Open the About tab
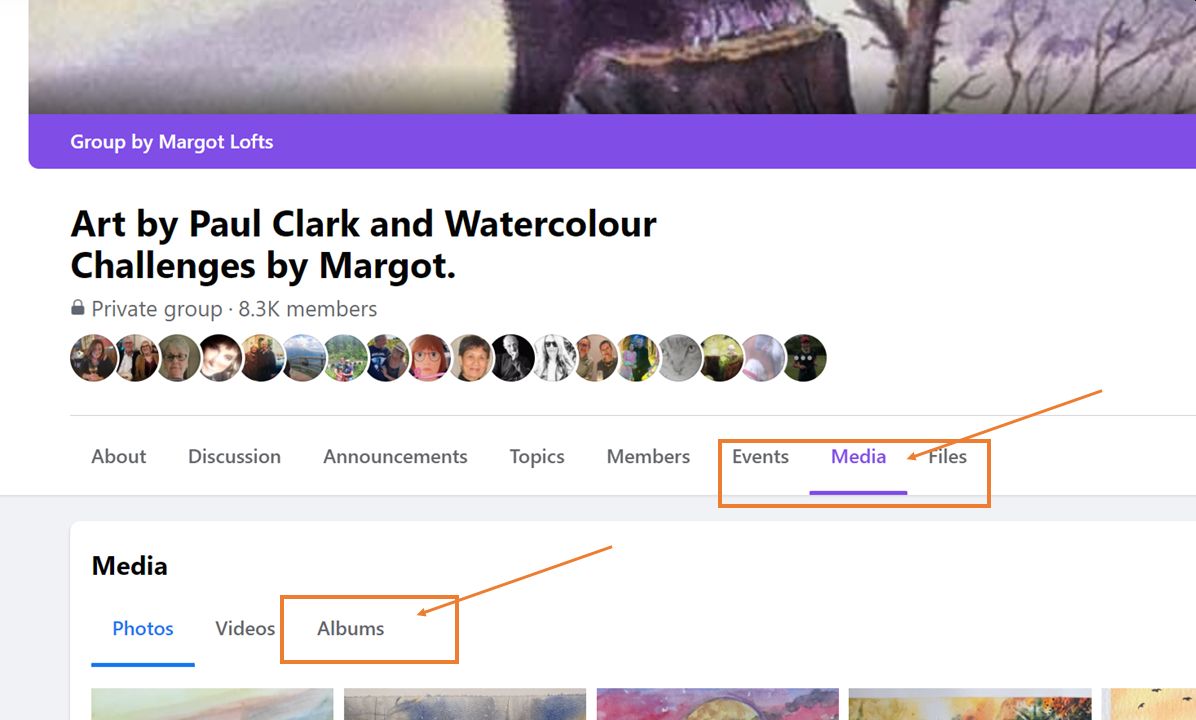 click(x=118, y=456)
